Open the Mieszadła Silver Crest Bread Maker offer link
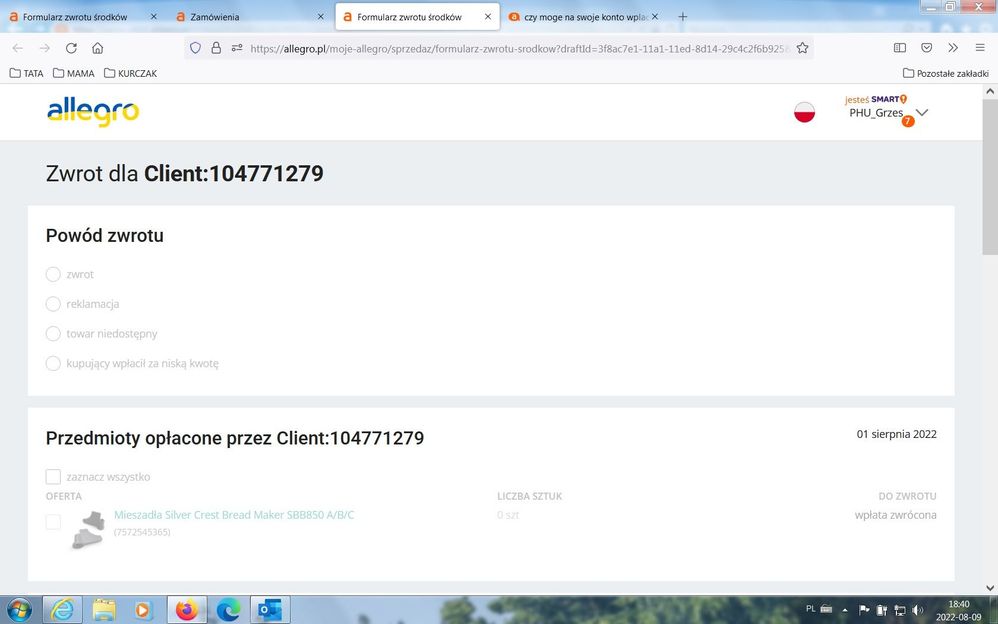The image size is (998, 624). tap(234, 515)
